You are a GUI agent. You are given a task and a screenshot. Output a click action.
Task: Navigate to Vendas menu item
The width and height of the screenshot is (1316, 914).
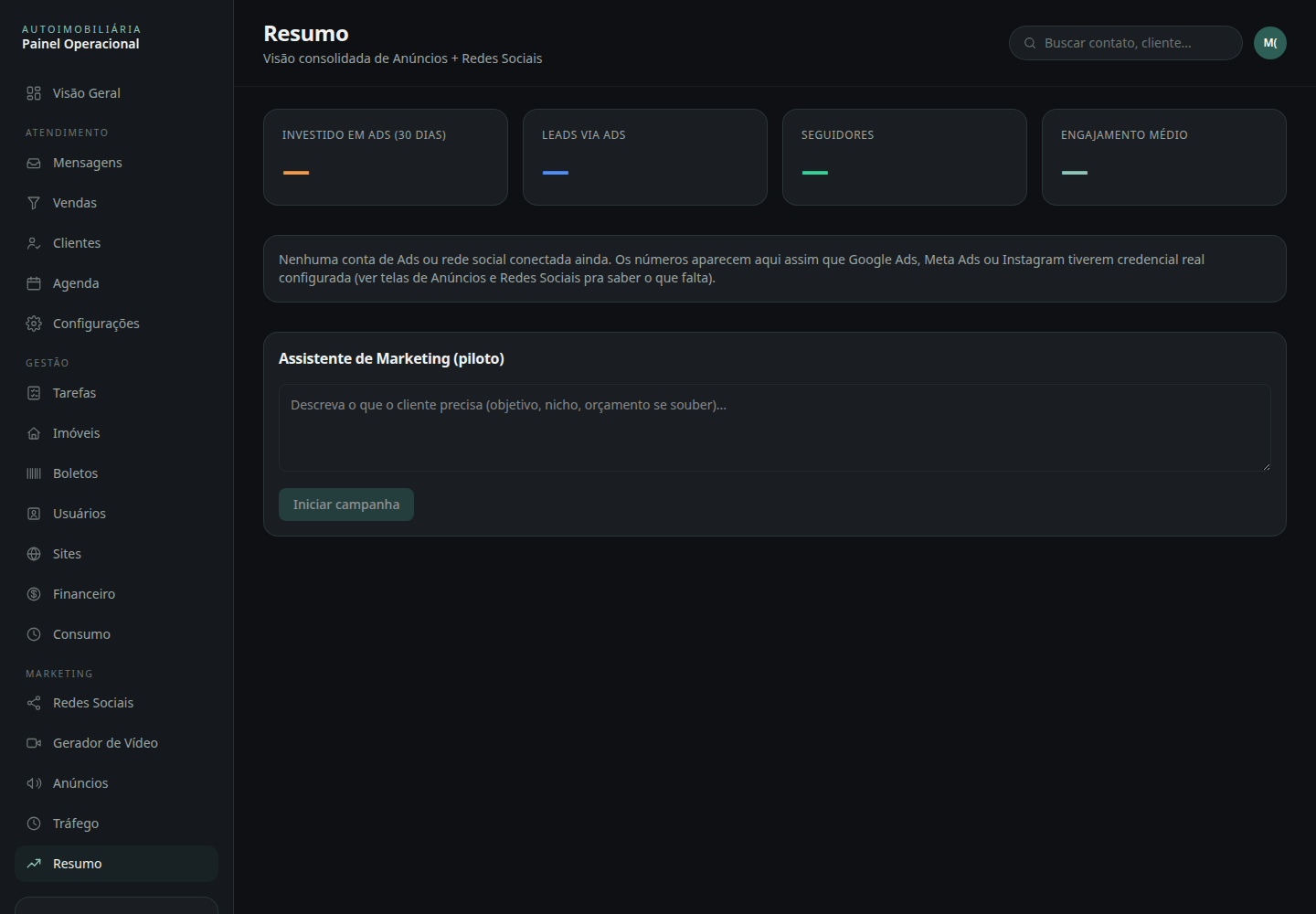[116, 203]
